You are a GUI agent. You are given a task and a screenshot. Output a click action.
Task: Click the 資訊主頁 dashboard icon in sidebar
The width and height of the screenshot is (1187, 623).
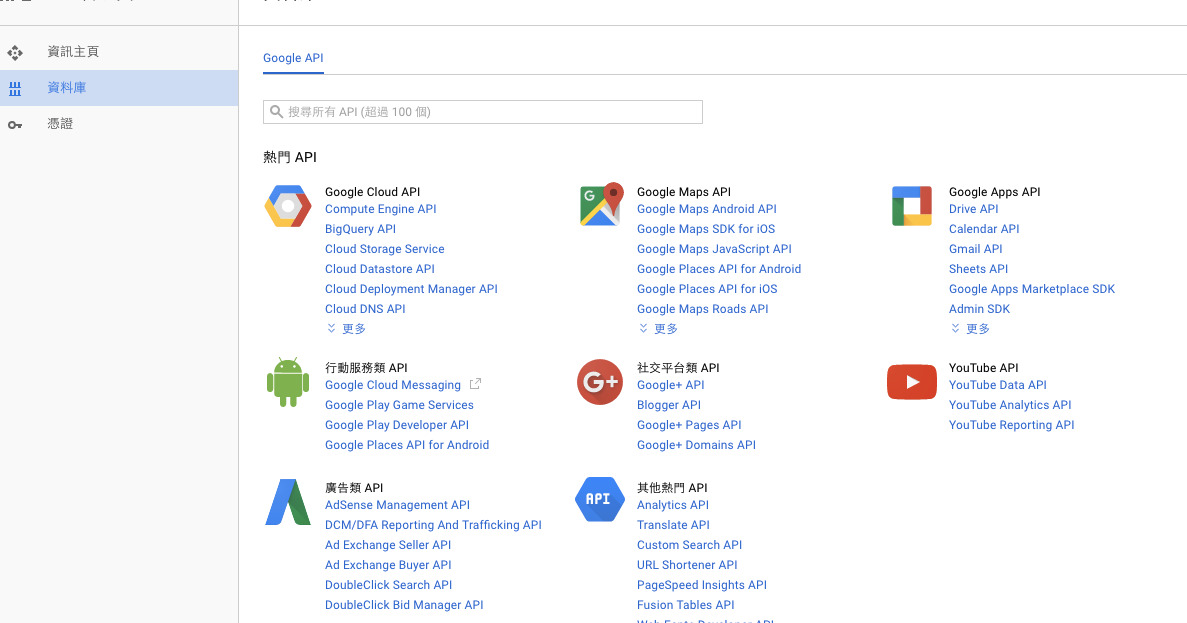click(15, 52)
